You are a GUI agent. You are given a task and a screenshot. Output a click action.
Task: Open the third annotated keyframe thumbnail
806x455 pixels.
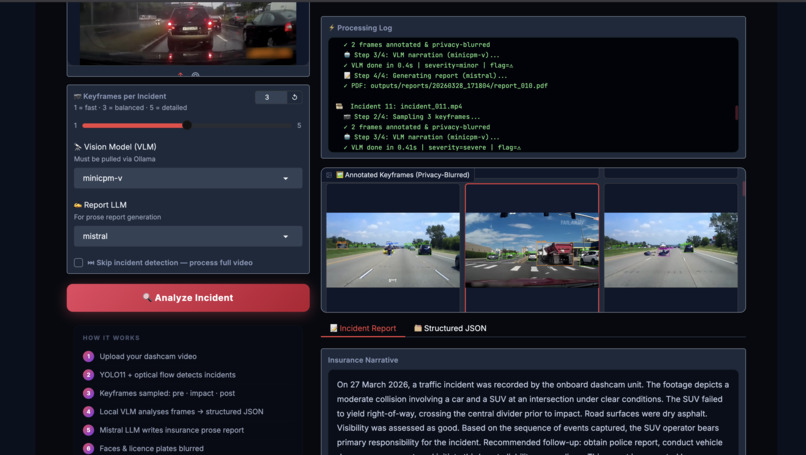[671, 250]
